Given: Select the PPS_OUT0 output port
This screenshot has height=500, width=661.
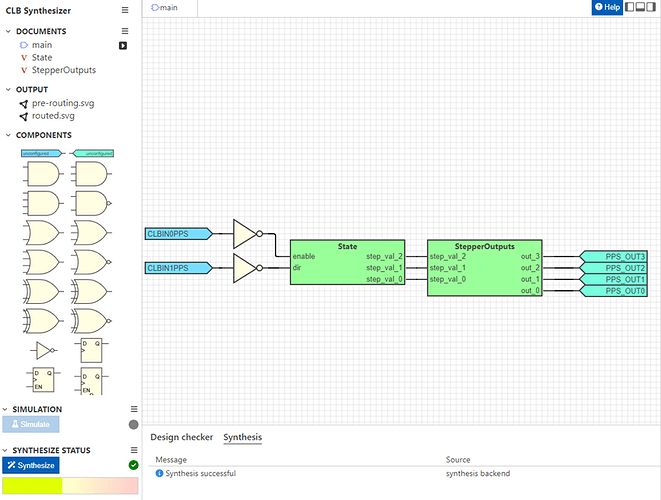Looking at the screenshot, I should point(613,291).
